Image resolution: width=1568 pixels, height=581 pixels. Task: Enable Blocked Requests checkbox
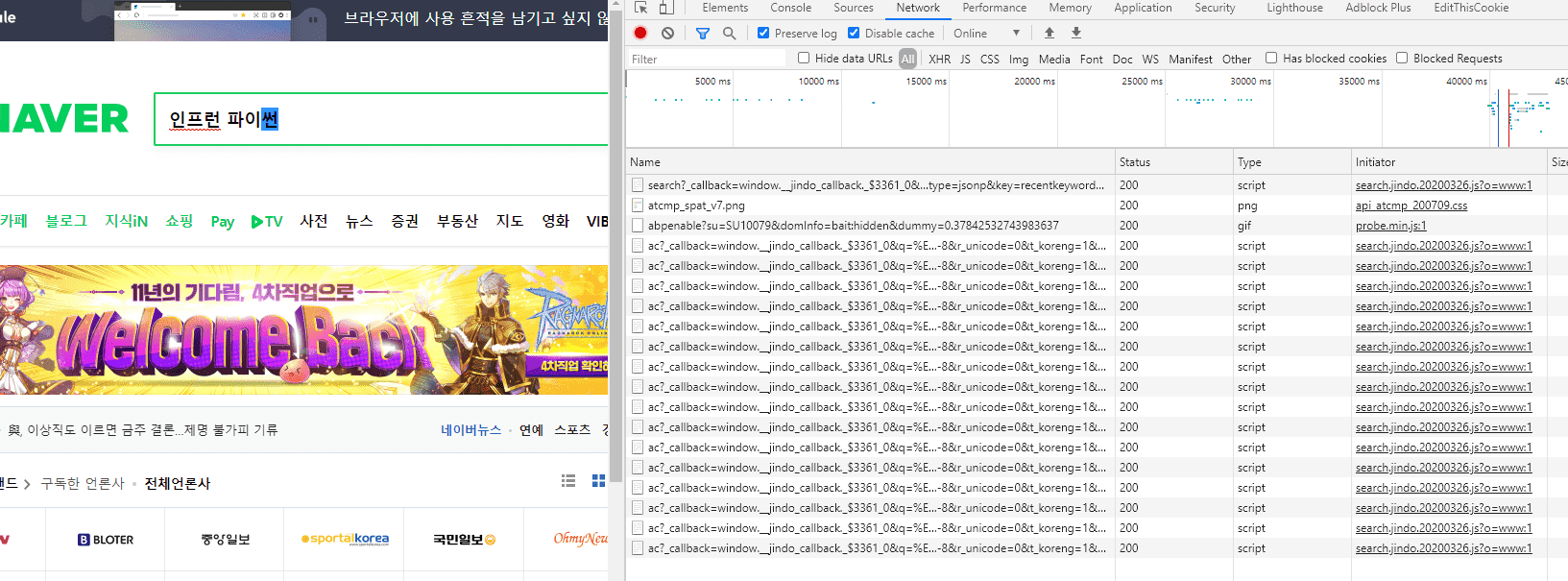pos(1402,58)
